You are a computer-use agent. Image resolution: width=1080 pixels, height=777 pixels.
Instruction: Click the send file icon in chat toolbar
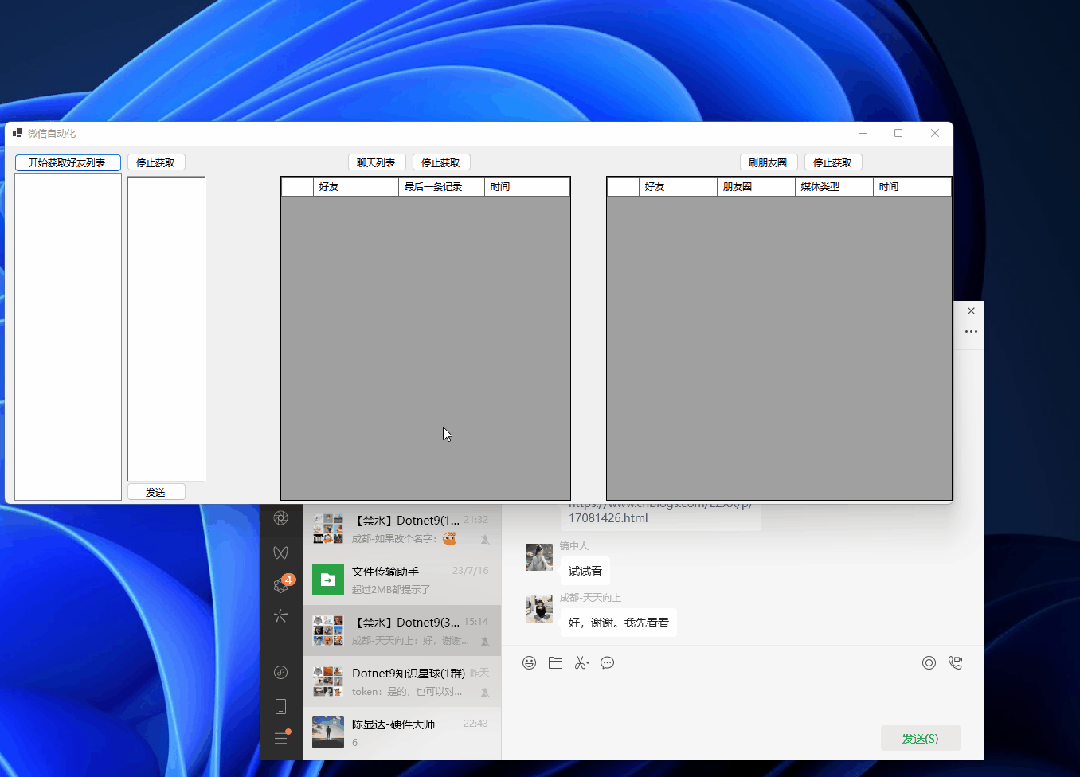coord(555,662)
